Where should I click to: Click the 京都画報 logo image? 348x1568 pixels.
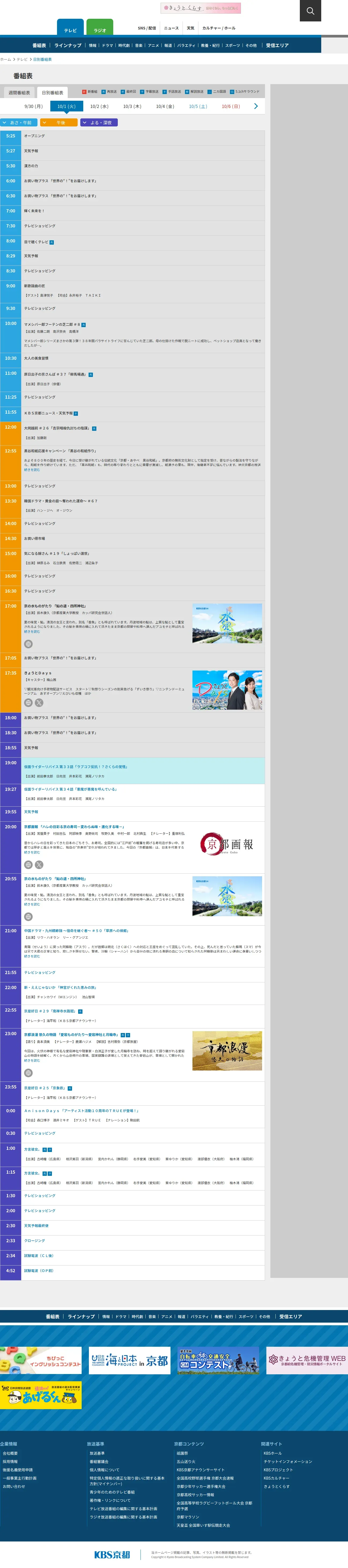[227, 844]
